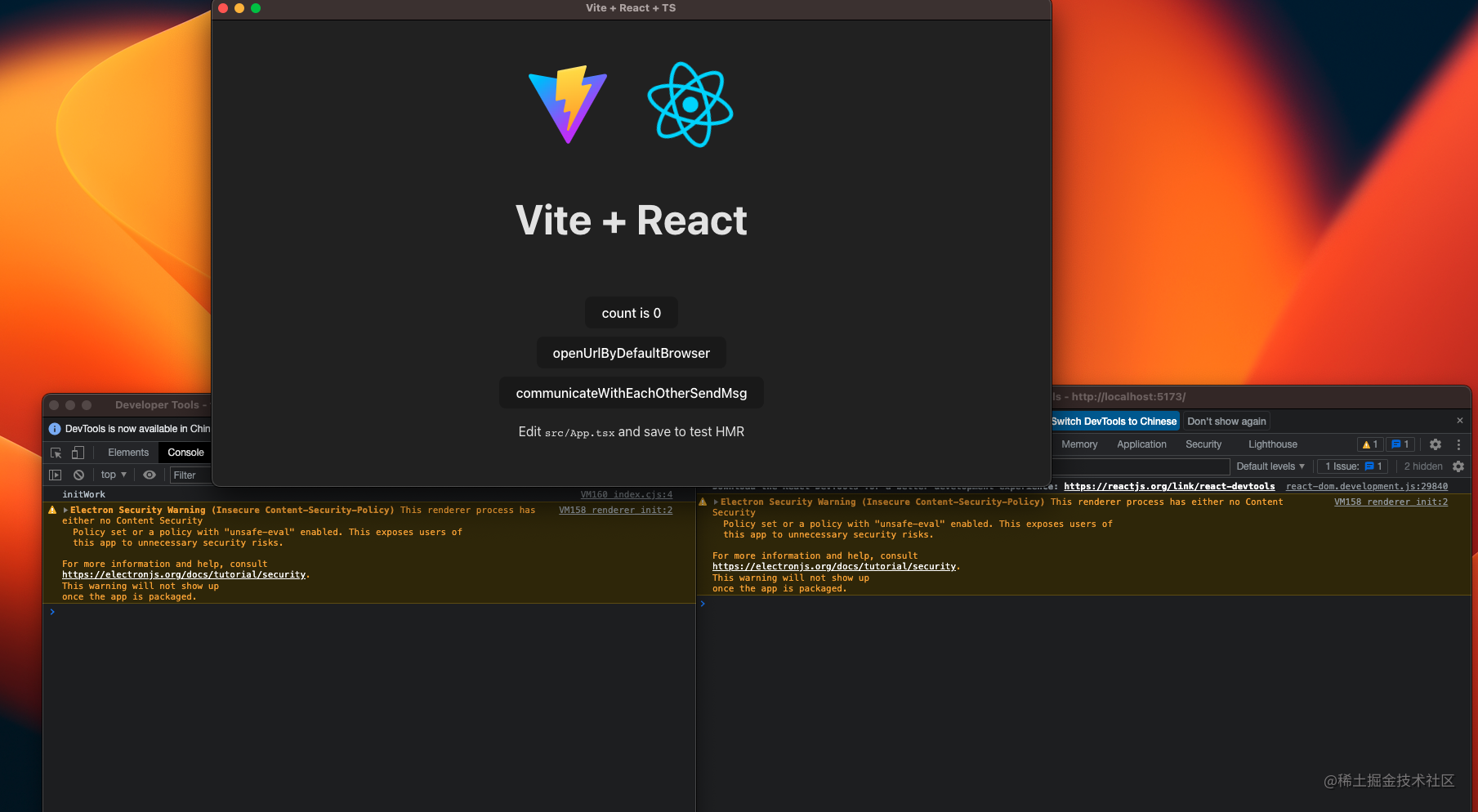Screen dimensions: 1478x812
Task: Clear console in left DevTools
Action: click(x=78, y=475)
